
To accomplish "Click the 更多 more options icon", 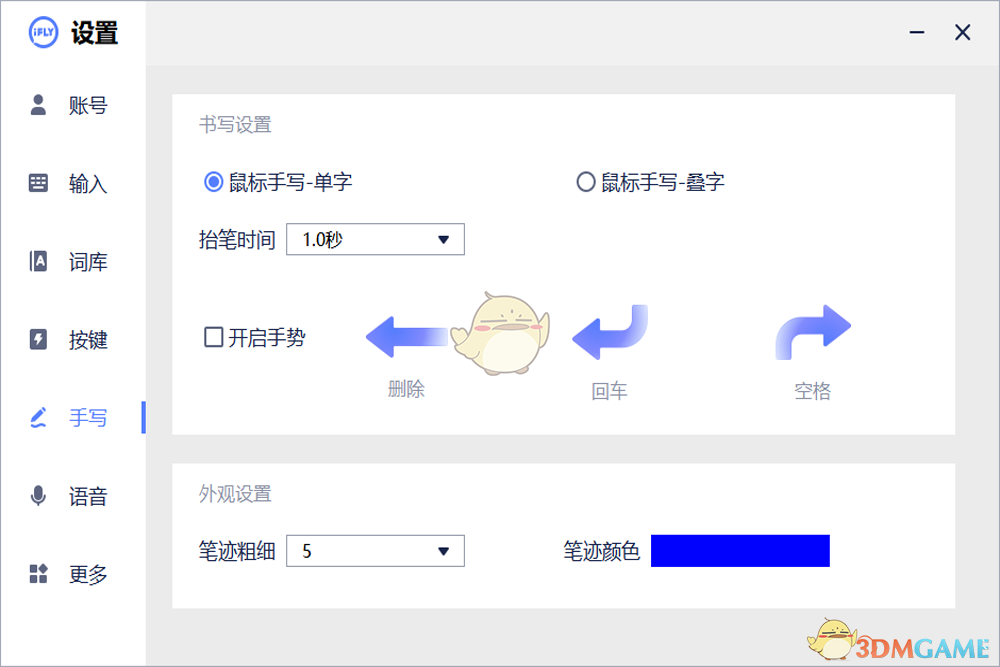I will click(x=38, y=574).
